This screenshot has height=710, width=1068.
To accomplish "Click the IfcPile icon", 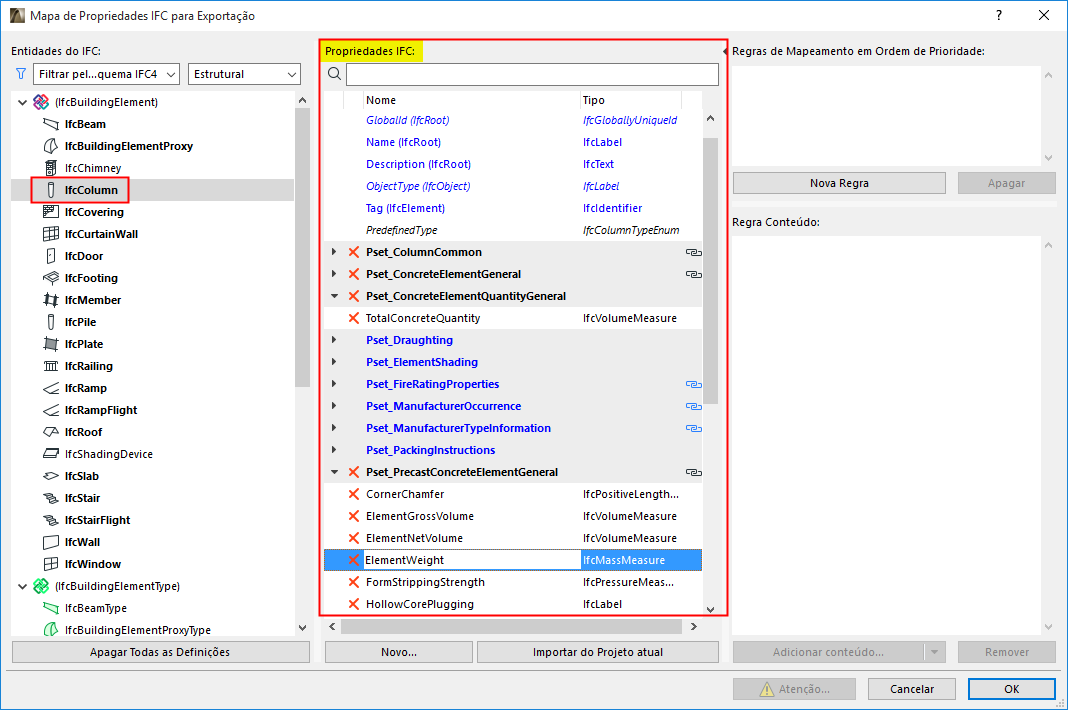I will pos(50,322).
